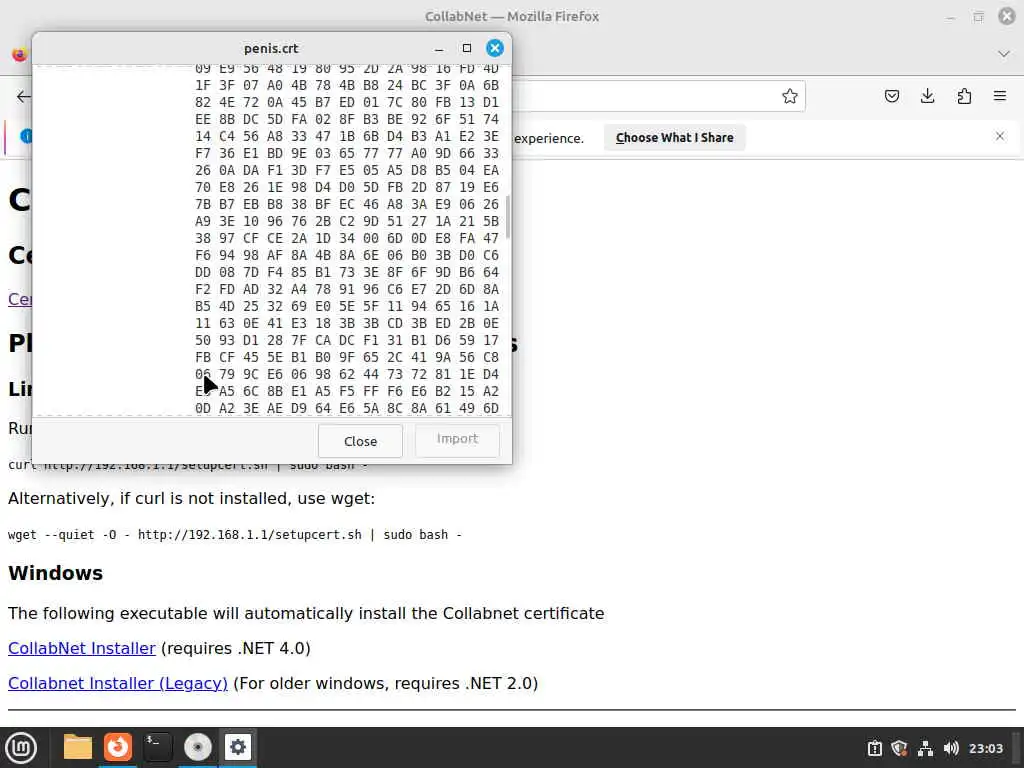Screen dimensions: 1024x768
Task: Click the Import button in the certificate dialog
Action: click(457, 439)
